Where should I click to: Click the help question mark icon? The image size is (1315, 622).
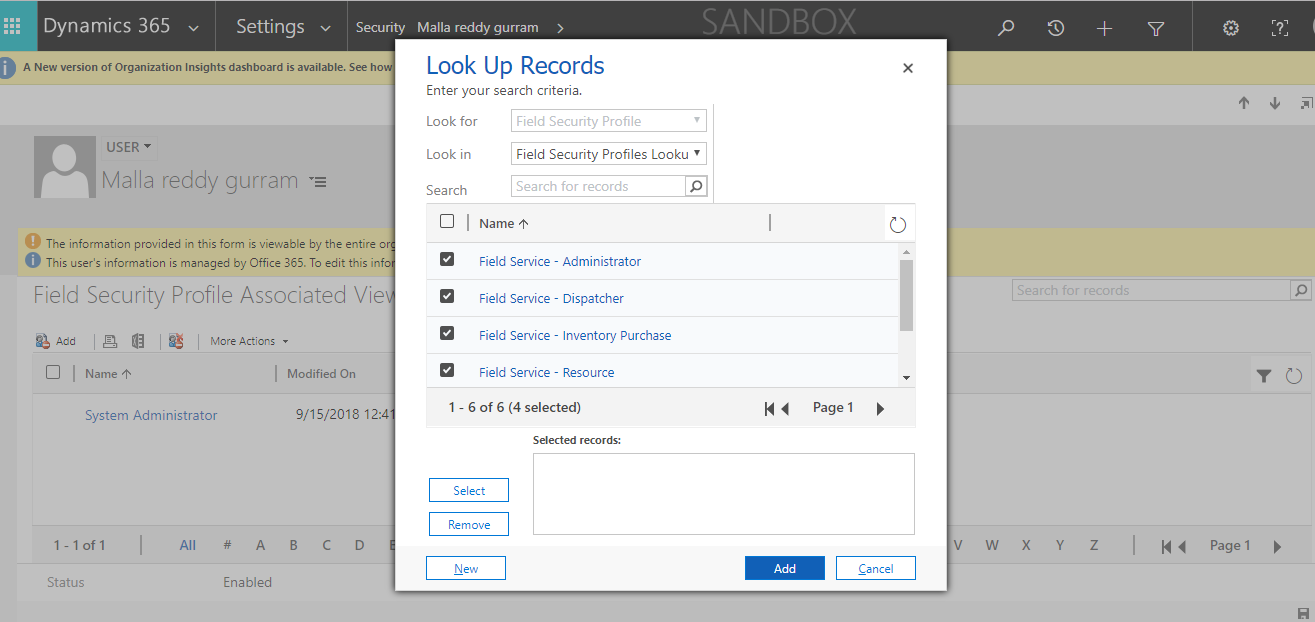[1279, 28]
